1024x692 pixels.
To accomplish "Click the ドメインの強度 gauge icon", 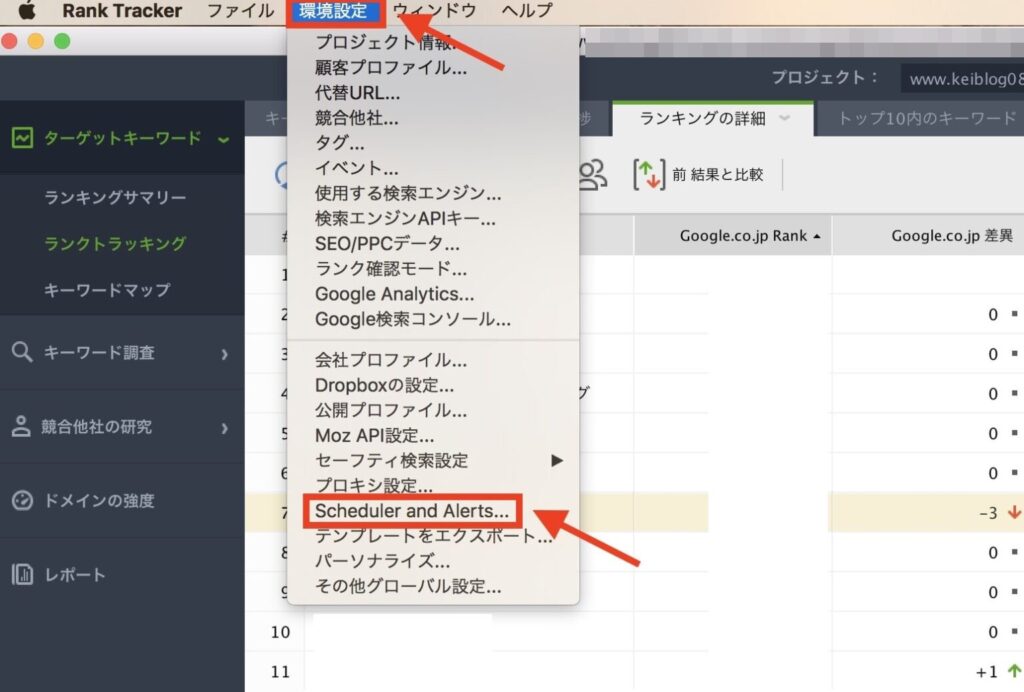I will point(22,501).
